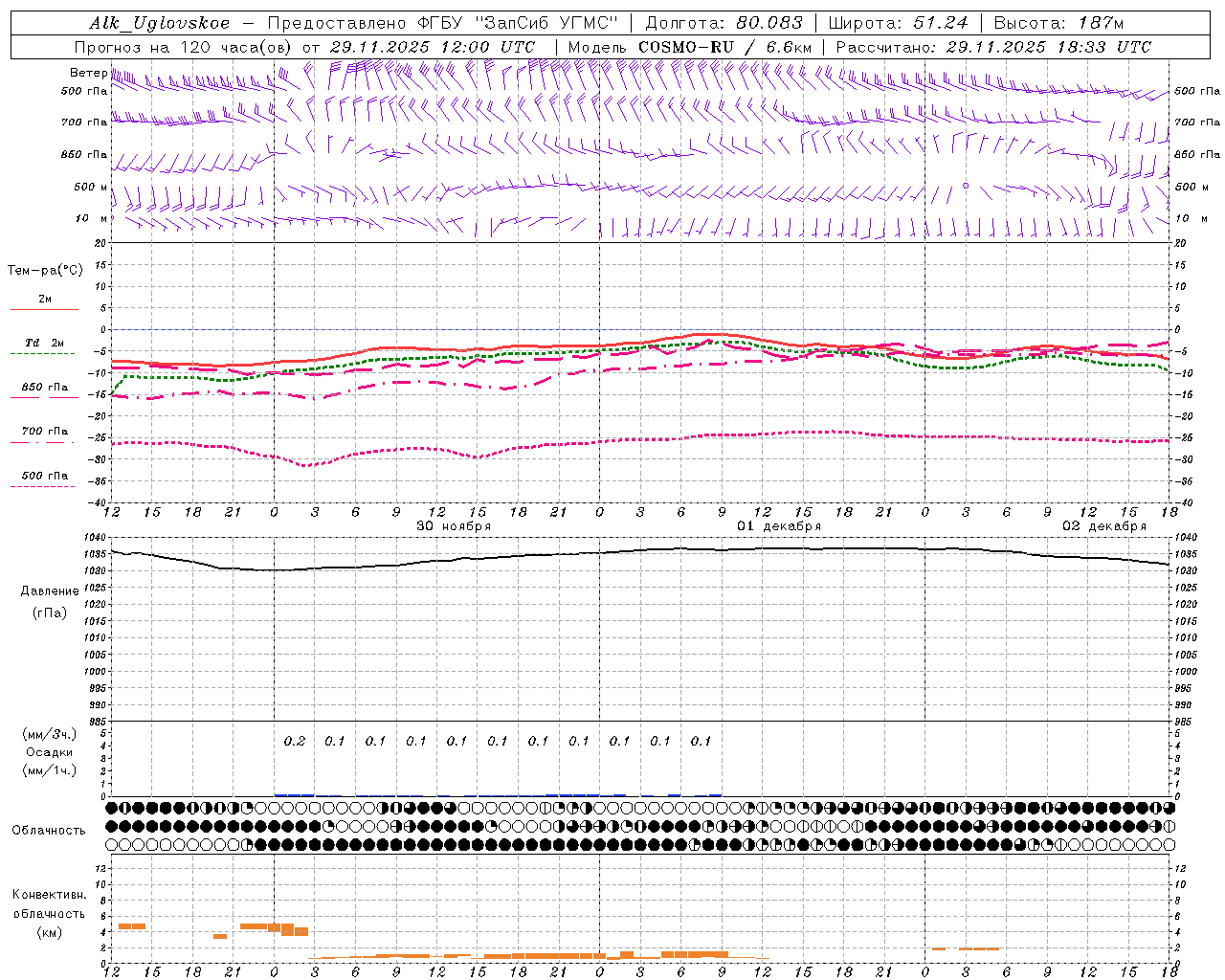Click the '2м' temperature legend entry
Screen dimensions: 1225x980
[45, 300]
